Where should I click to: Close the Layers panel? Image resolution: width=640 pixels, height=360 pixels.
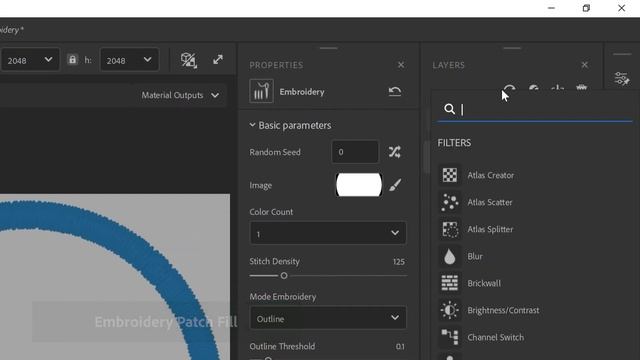tap(584, 65)
